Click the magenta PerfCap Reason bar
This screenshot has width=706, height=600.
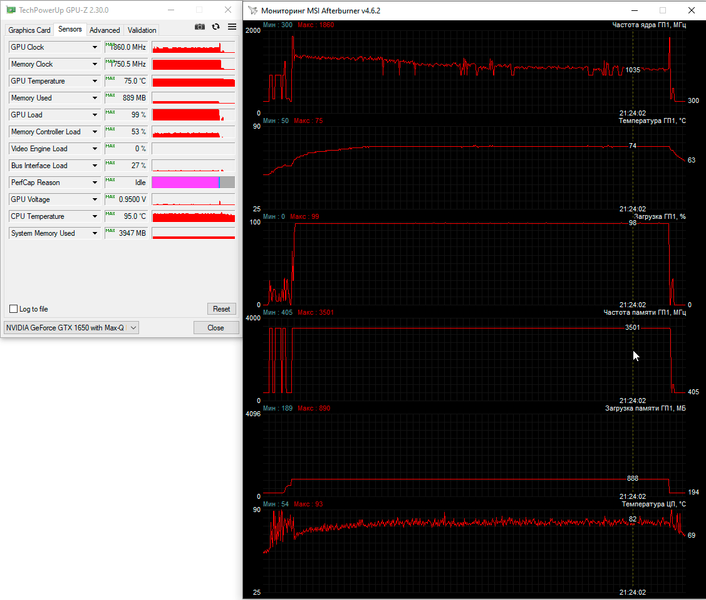tap(185, 183)
